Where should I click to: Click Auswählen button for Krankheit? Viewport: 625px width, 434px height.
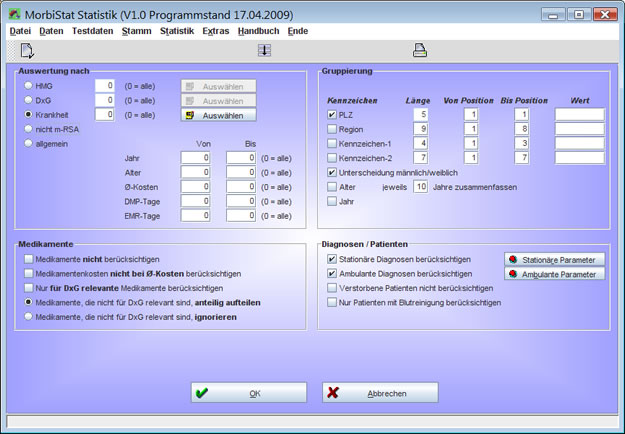pos(218,115)
